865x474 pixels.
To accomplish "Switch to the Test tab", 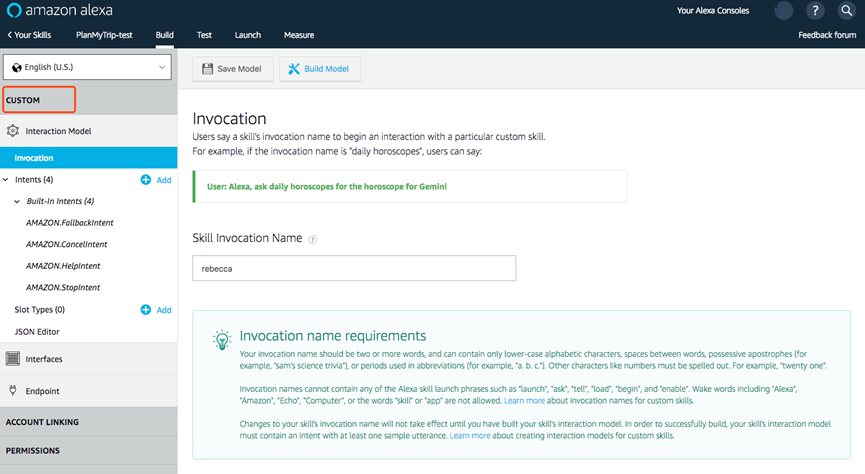I will point(204,35).
